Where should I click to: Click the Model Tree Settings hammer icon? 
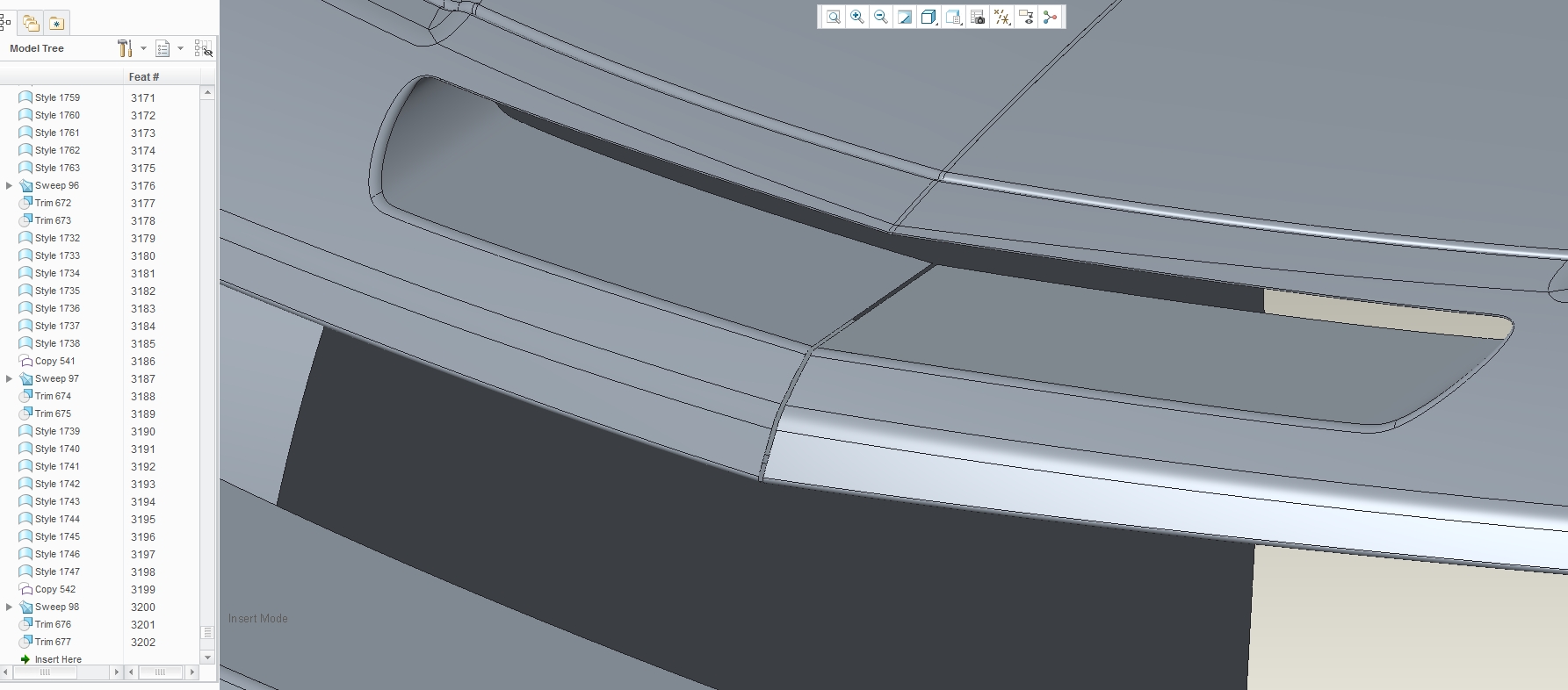click(x=125, y=48)
